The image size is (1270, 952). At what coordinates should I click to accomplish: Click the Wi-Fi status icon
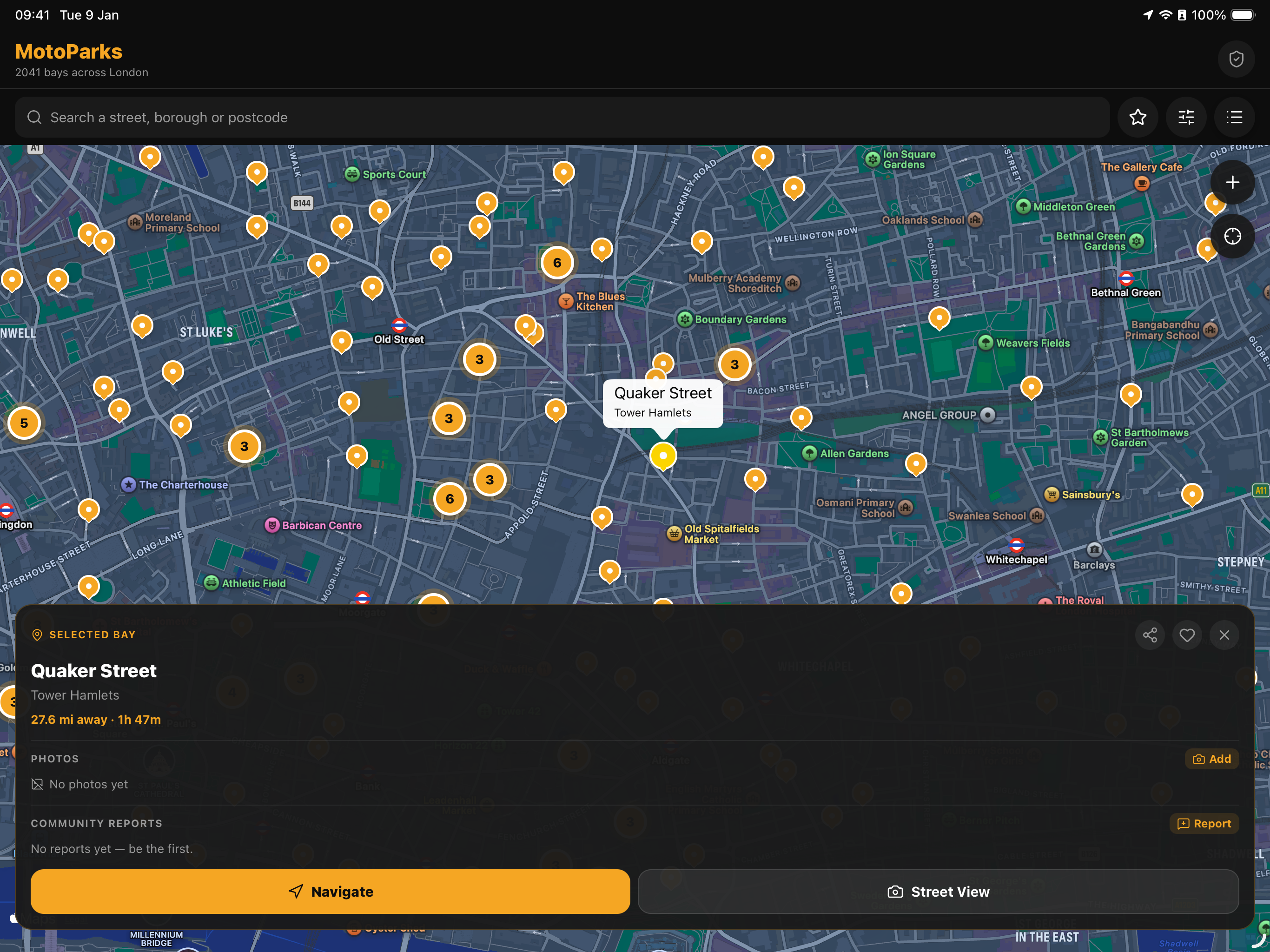coord(1165,15)
